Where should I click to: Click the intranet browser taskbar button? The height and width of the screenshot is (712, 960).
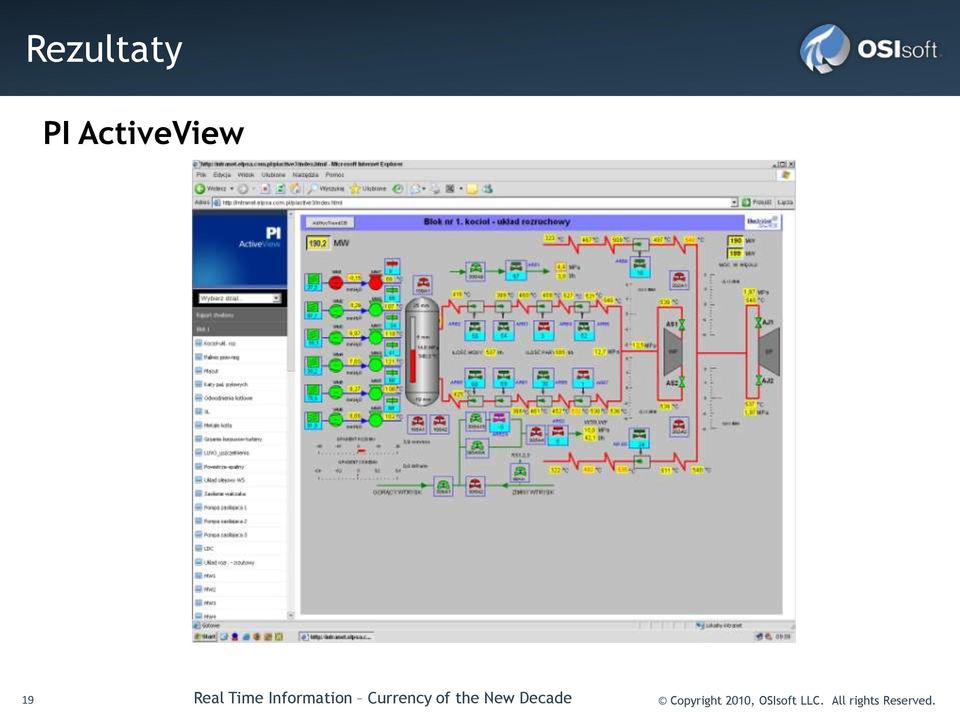(x=336, y=637)
